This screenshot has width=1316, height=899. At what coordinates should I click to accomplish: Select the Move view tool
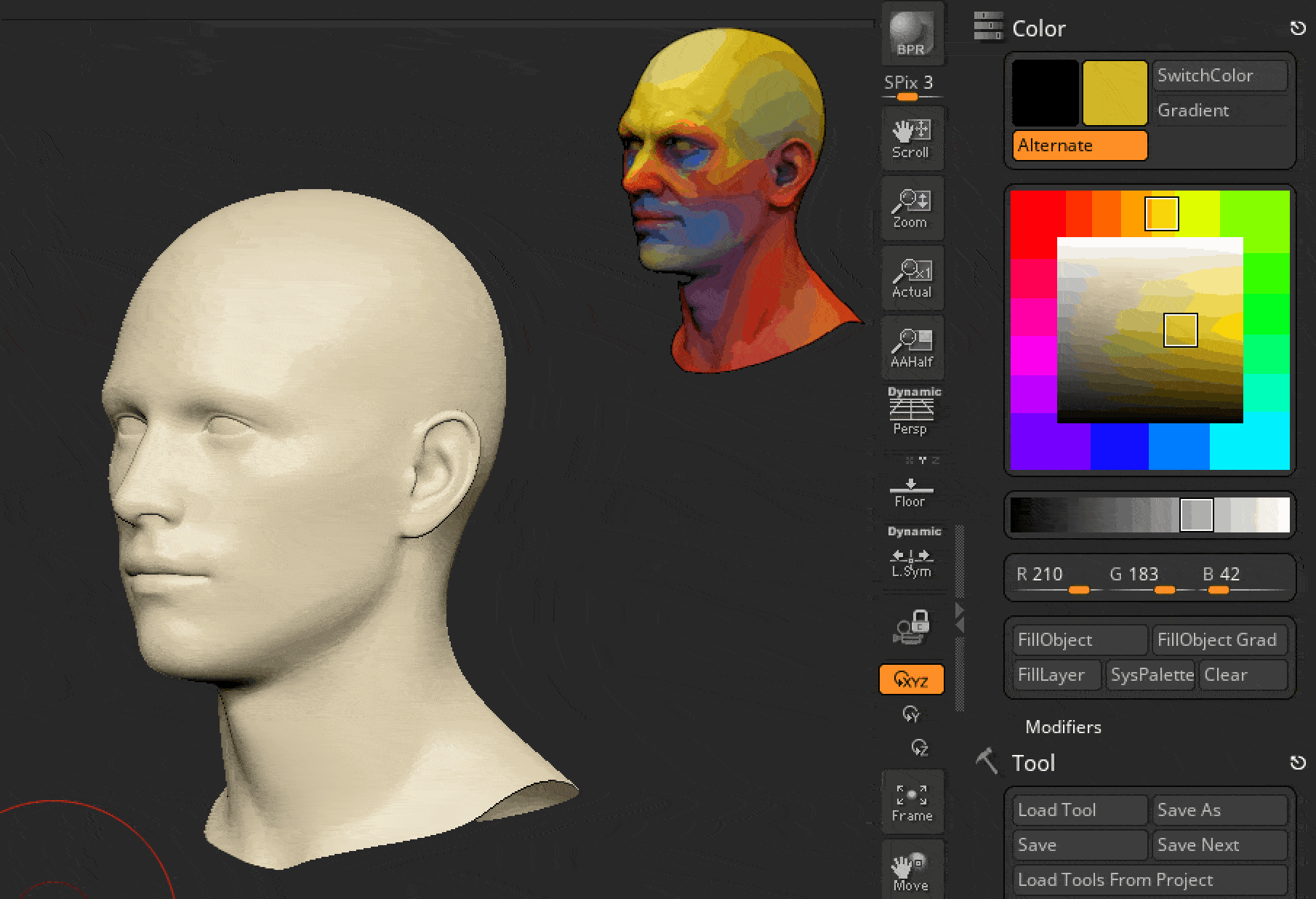(912, 870)
